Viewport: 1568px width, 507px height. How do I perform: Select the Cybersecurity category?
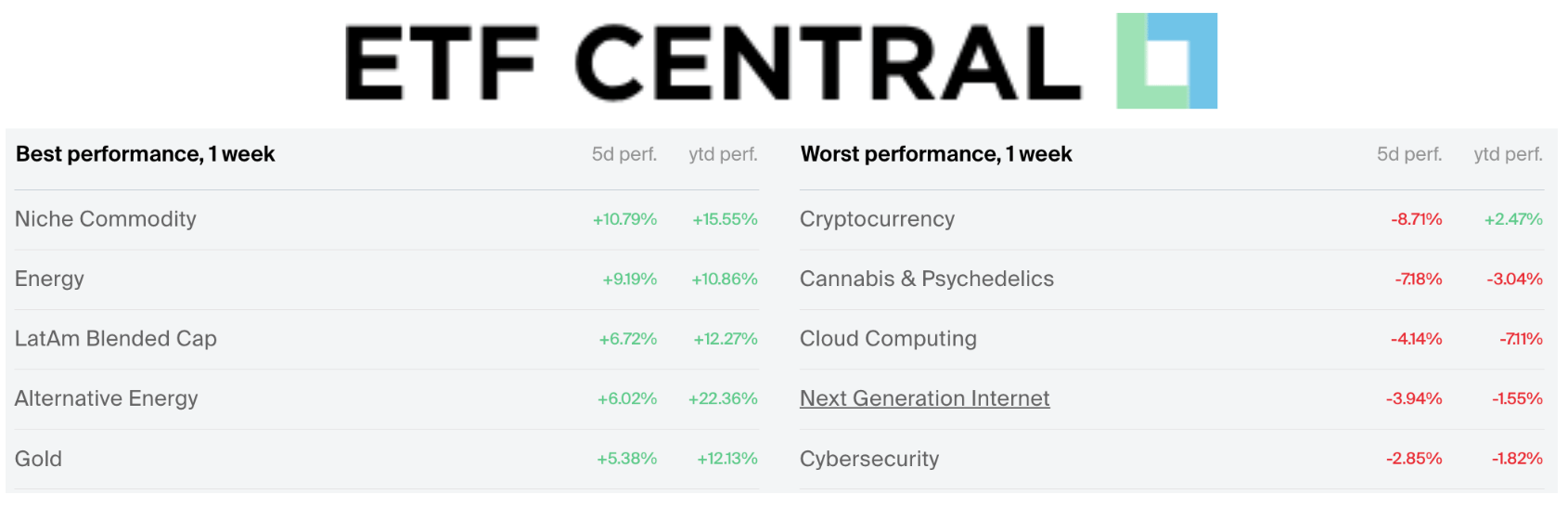pos(869,459)
